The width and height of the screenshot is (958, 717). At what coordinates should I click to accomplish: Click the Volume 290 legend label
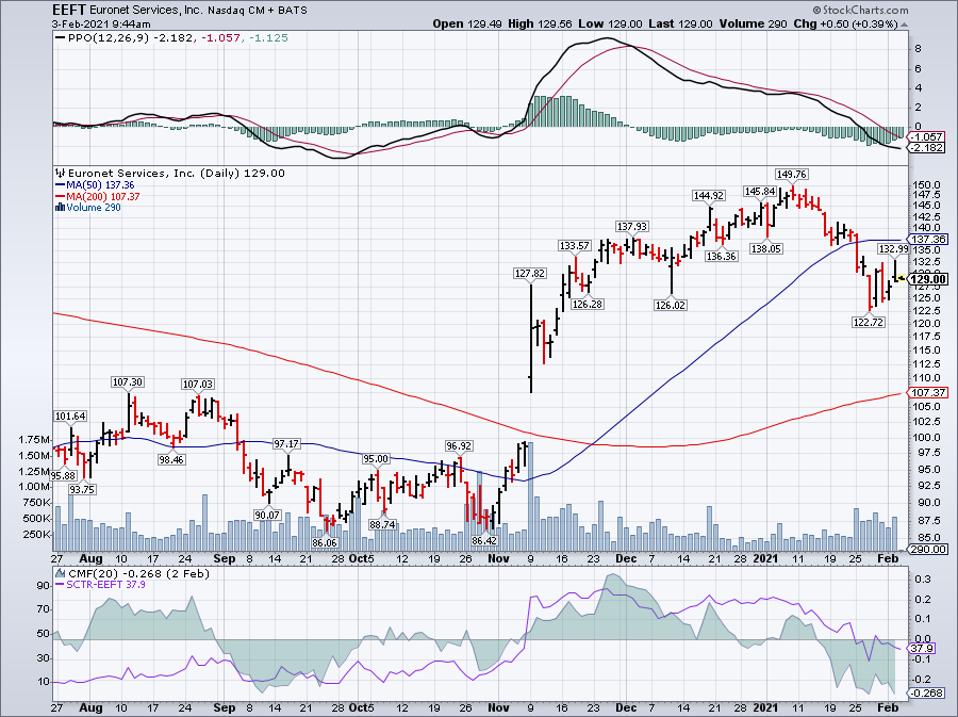pyautogui.click(x=93, y=208)
